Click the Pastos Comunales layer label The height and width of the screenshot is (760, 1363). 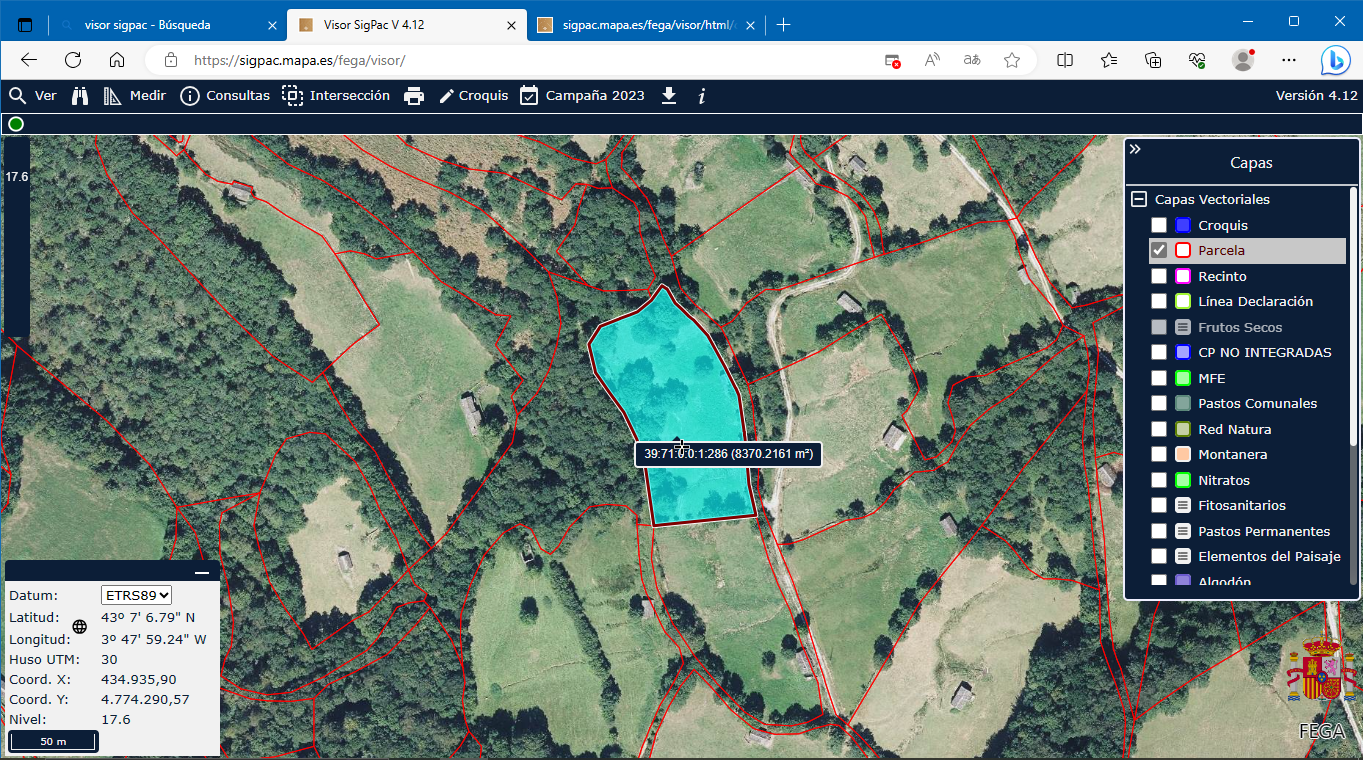pyautogui.click(x=1257, y=403)
